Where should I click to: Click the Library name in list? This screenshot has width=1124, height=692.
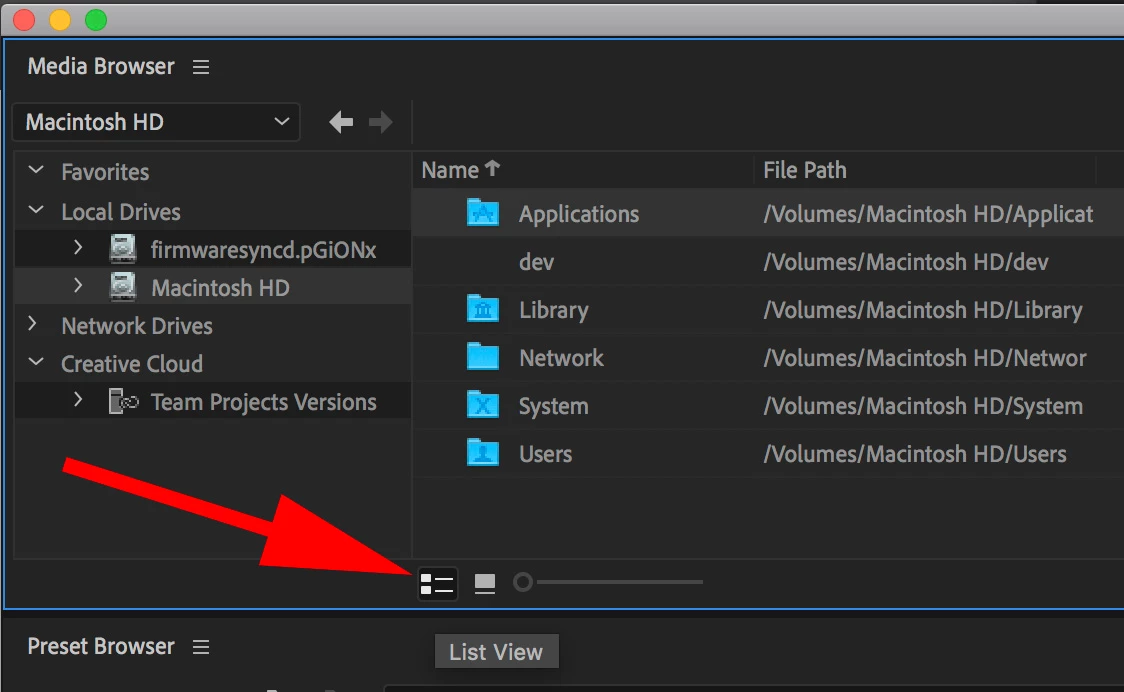click(x=553, y=311)
